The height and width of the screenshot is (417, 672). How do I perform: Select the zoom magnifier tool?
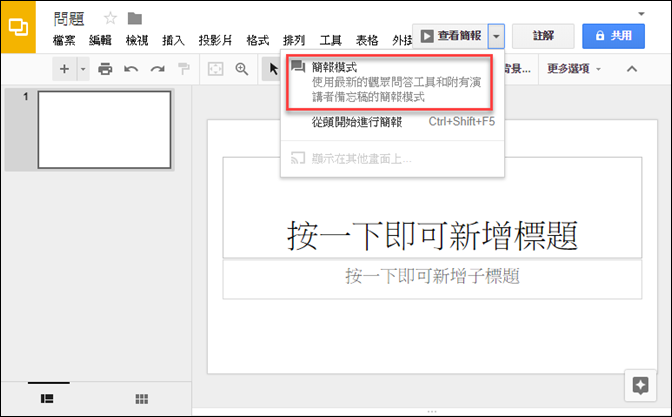pyautogui.click(x=242, y=69)
